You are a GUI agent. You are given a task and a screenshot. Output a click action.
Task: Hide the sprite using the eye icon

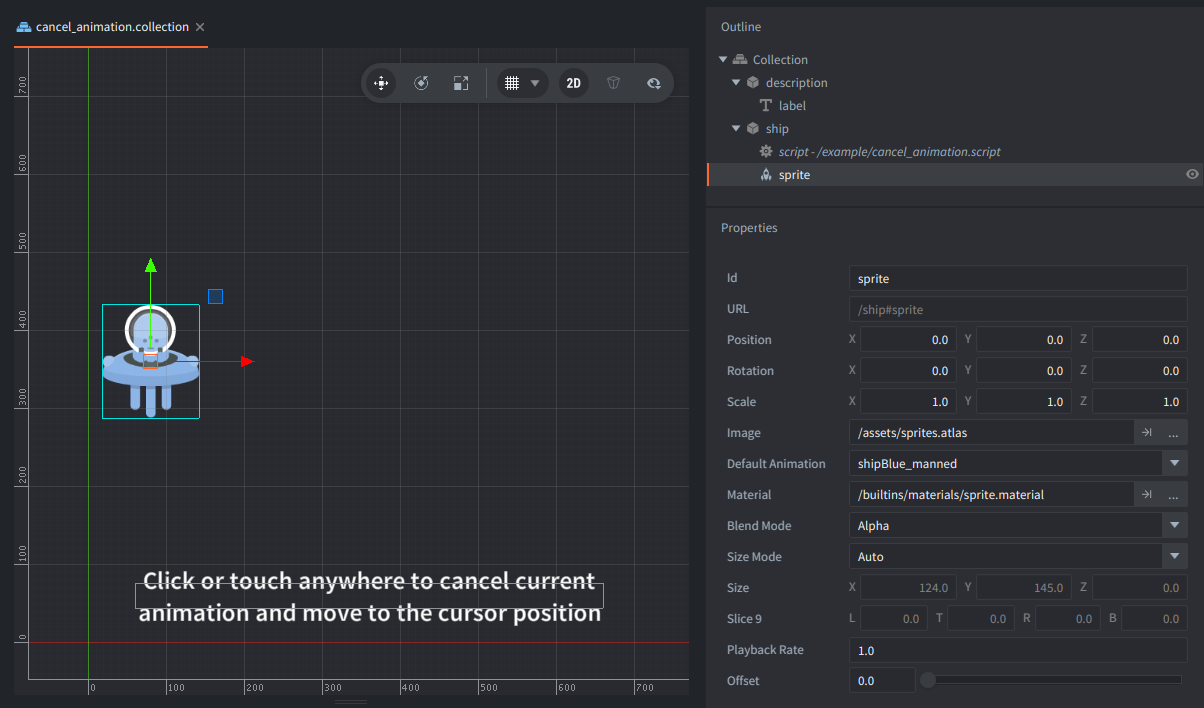[x=1192, y=175]
